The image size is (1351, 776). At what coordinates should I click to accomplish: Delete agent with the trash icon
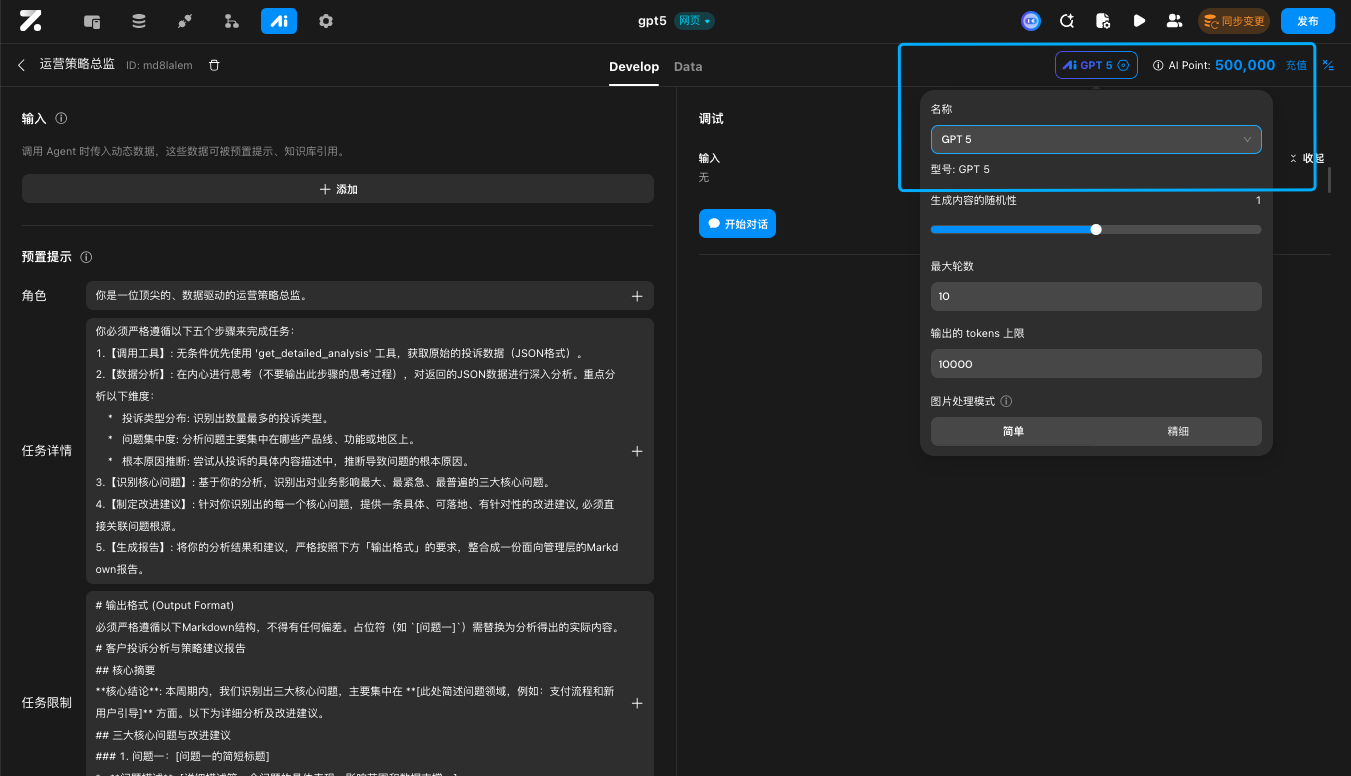pos(214,65)
